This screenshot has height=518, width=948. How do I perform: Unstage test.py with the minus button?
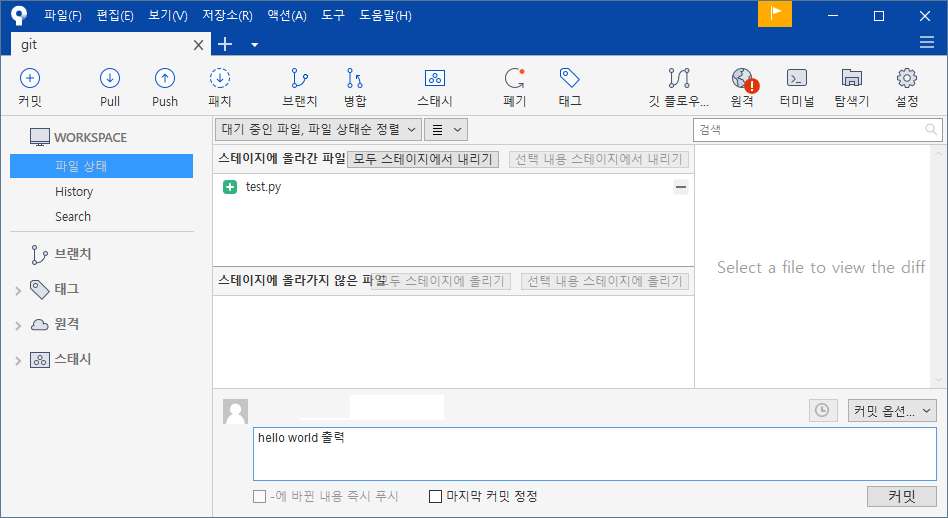(x=681, y=187)
